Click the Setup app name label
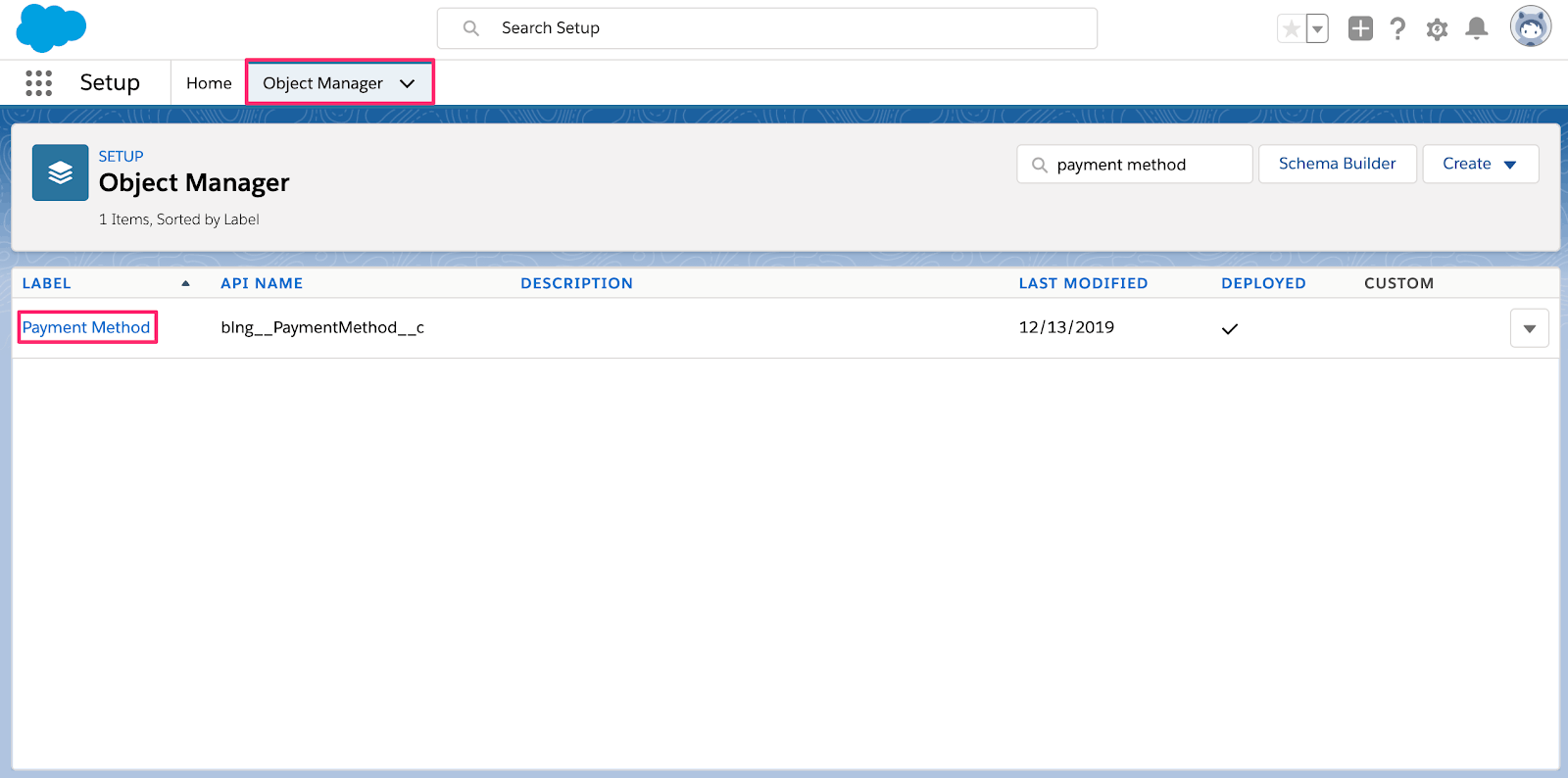 [110, 83]
